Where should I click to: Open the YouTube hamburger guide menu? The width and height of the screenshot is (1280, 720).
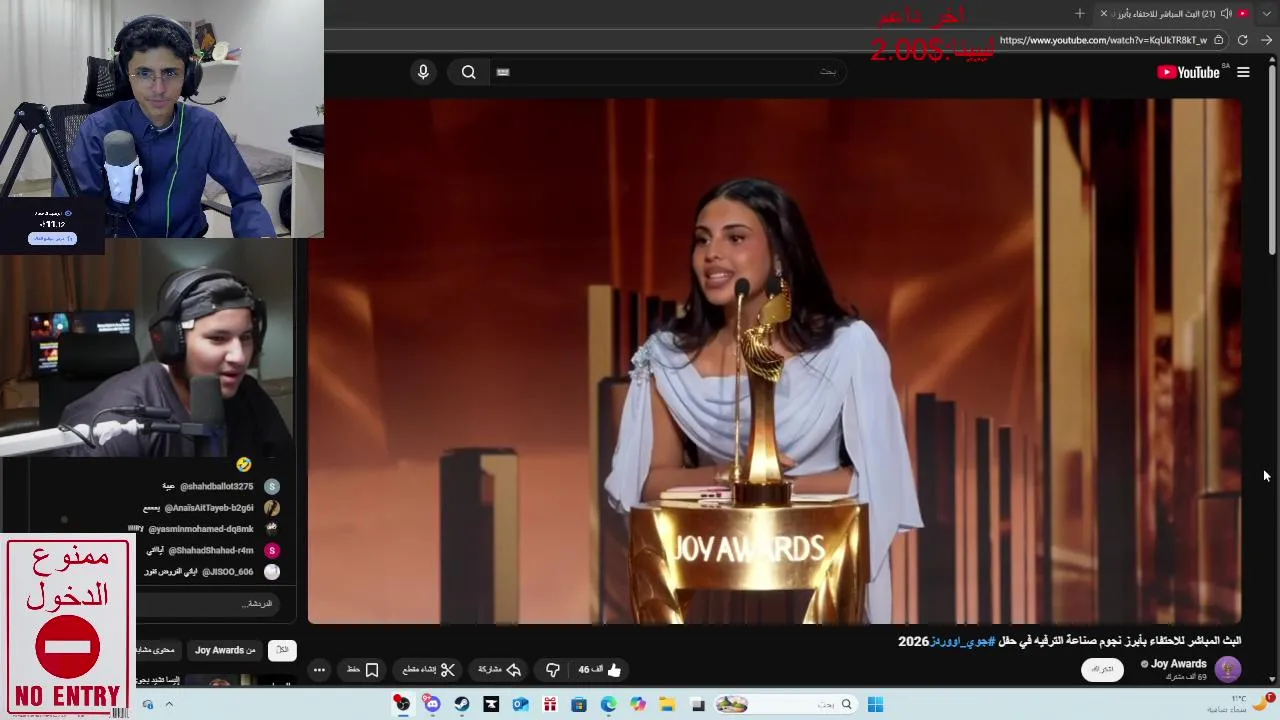tap(1243, 72)
